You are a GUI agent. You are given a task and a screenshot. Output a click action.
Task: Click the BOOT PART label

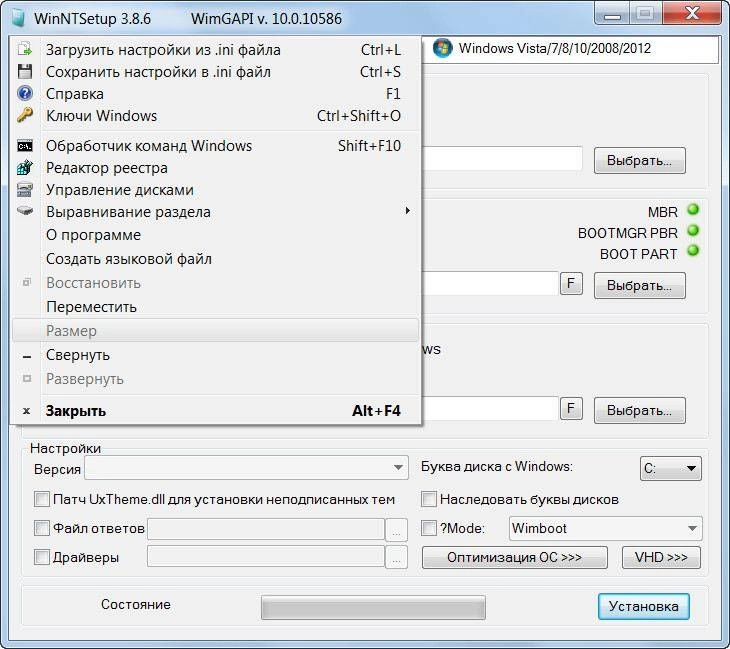[x=638, y=254]
